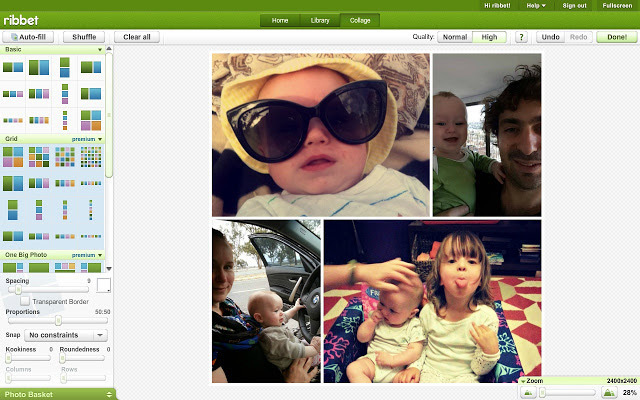Click the question mark help button
The width and height of the screenshot is (640, 400).
pyautogui.click(x=521, y=37)
